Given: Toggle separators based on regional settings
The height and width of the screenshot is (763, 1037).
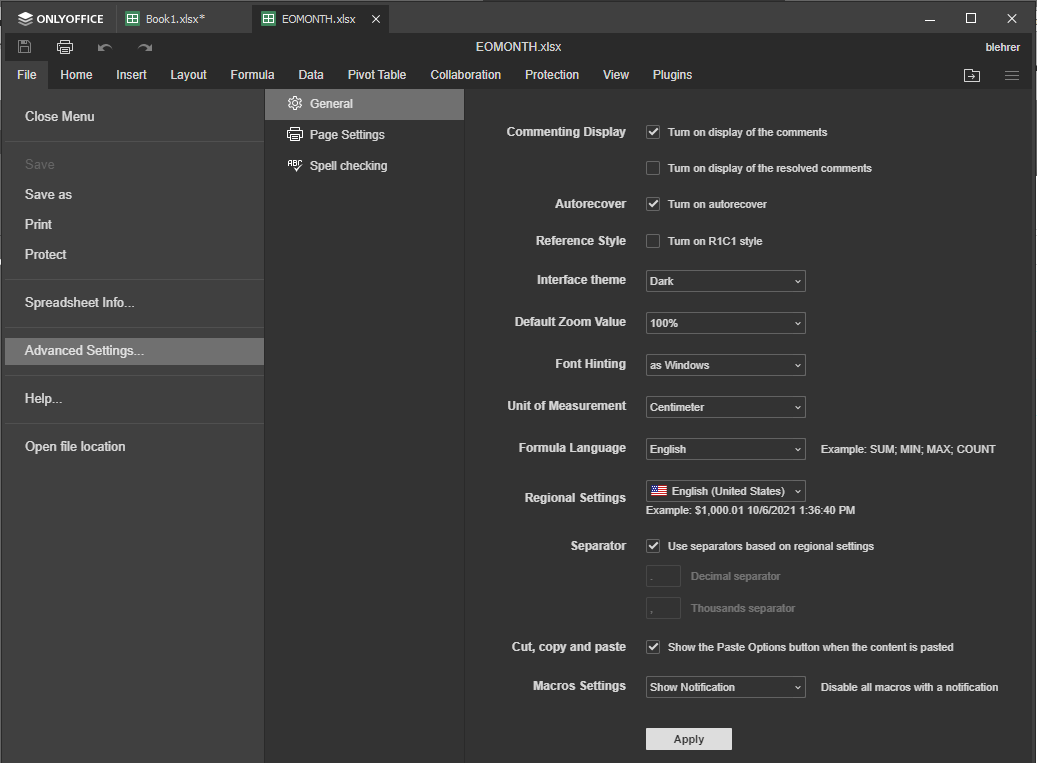Looking at the screenshot, I should pos(653,545).
